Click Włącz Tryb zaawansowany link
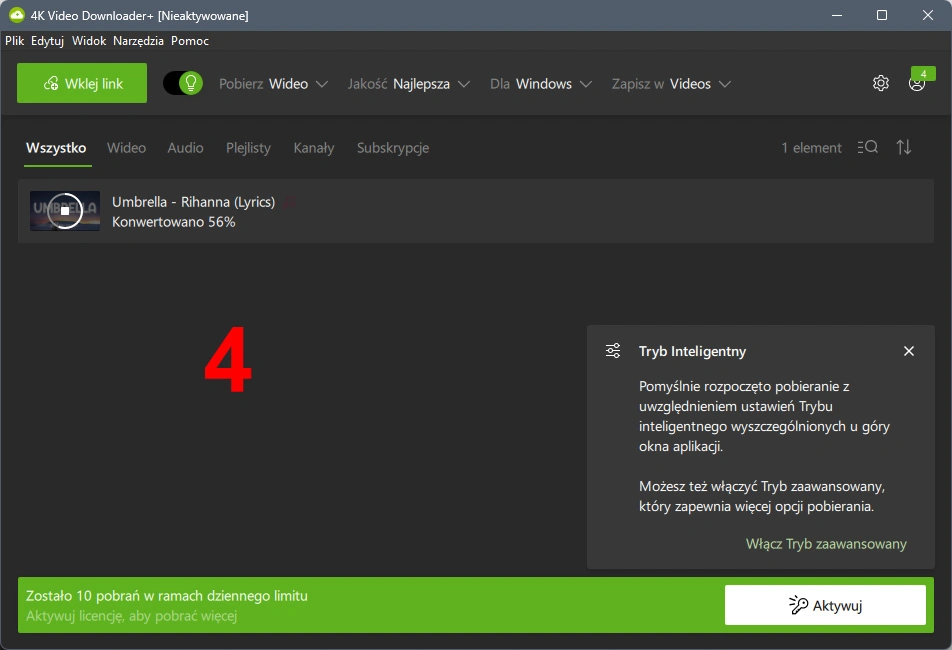Screen dimensions: 952x650 click(x=826, y=544)
